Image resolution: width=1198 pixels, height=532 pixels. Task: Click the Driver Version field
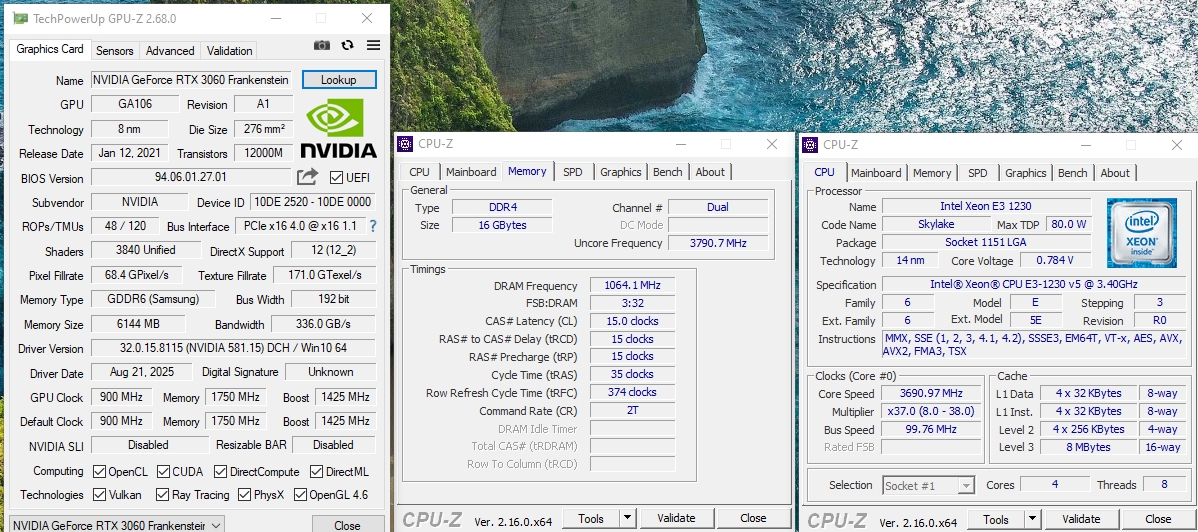(233, 348)
